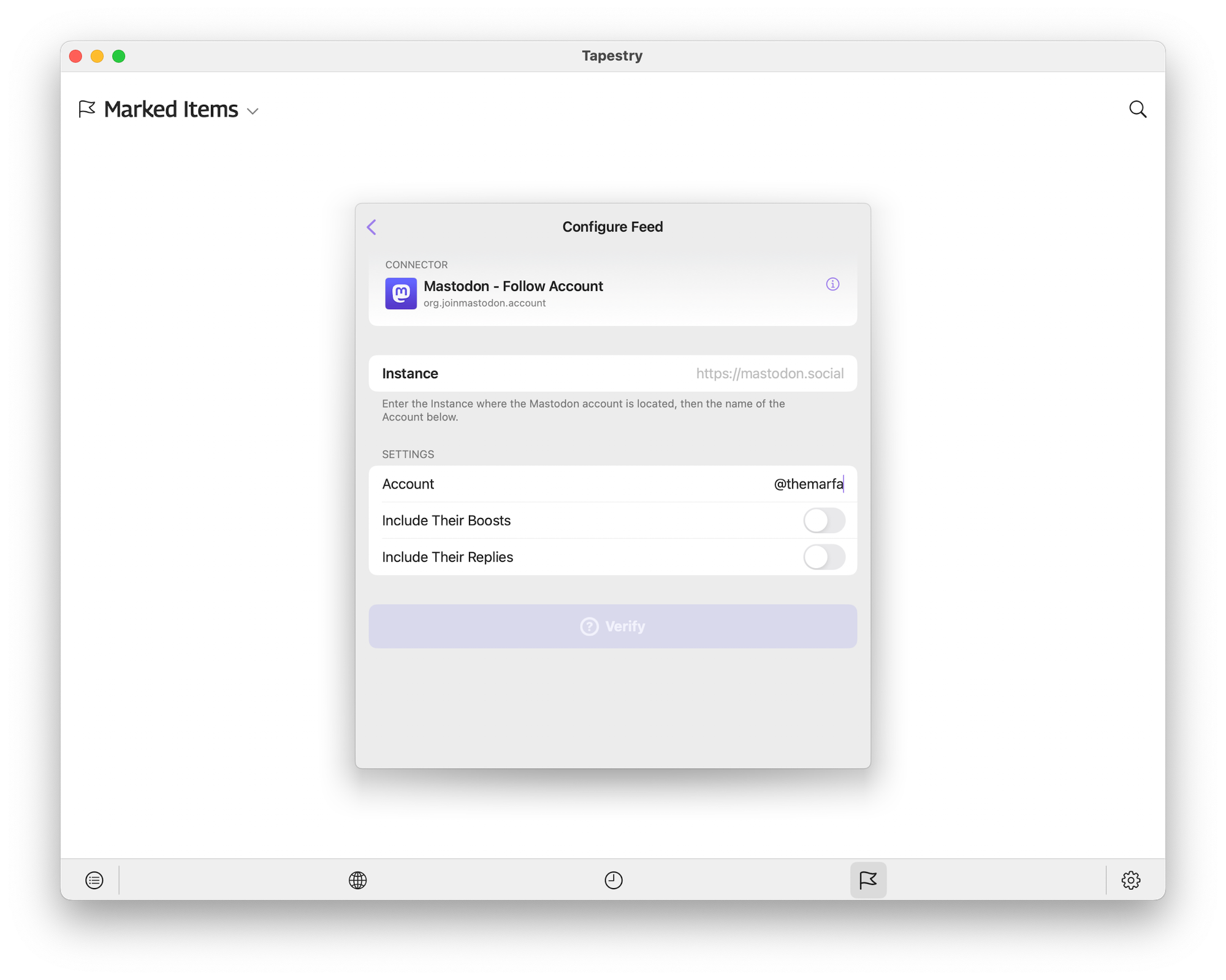Select the flag Marked Items tab
The width and height of the screenshot is (1226, 980).
click(x=867, y=880)
